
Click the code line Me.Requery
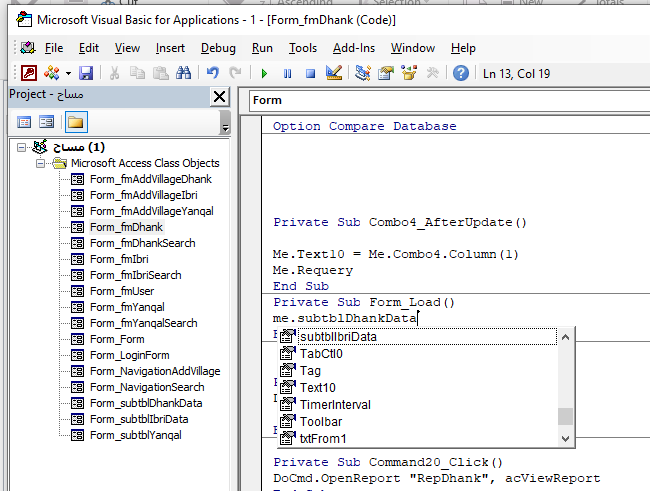coord(313,270)
